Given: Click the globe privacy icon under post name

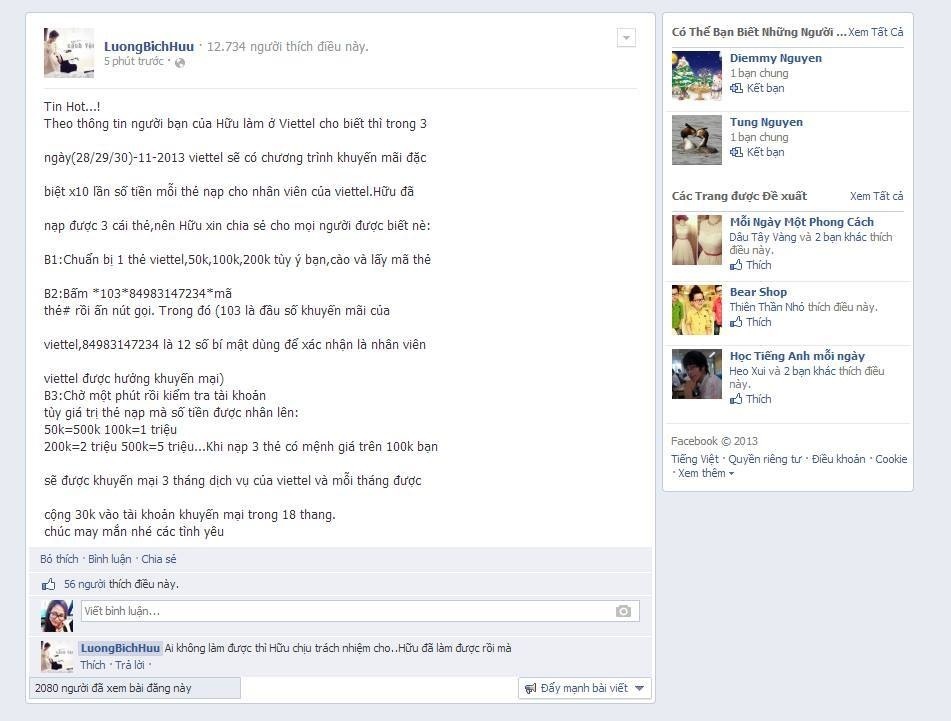Looking at the screenshot, I should (x=180, y=62).
